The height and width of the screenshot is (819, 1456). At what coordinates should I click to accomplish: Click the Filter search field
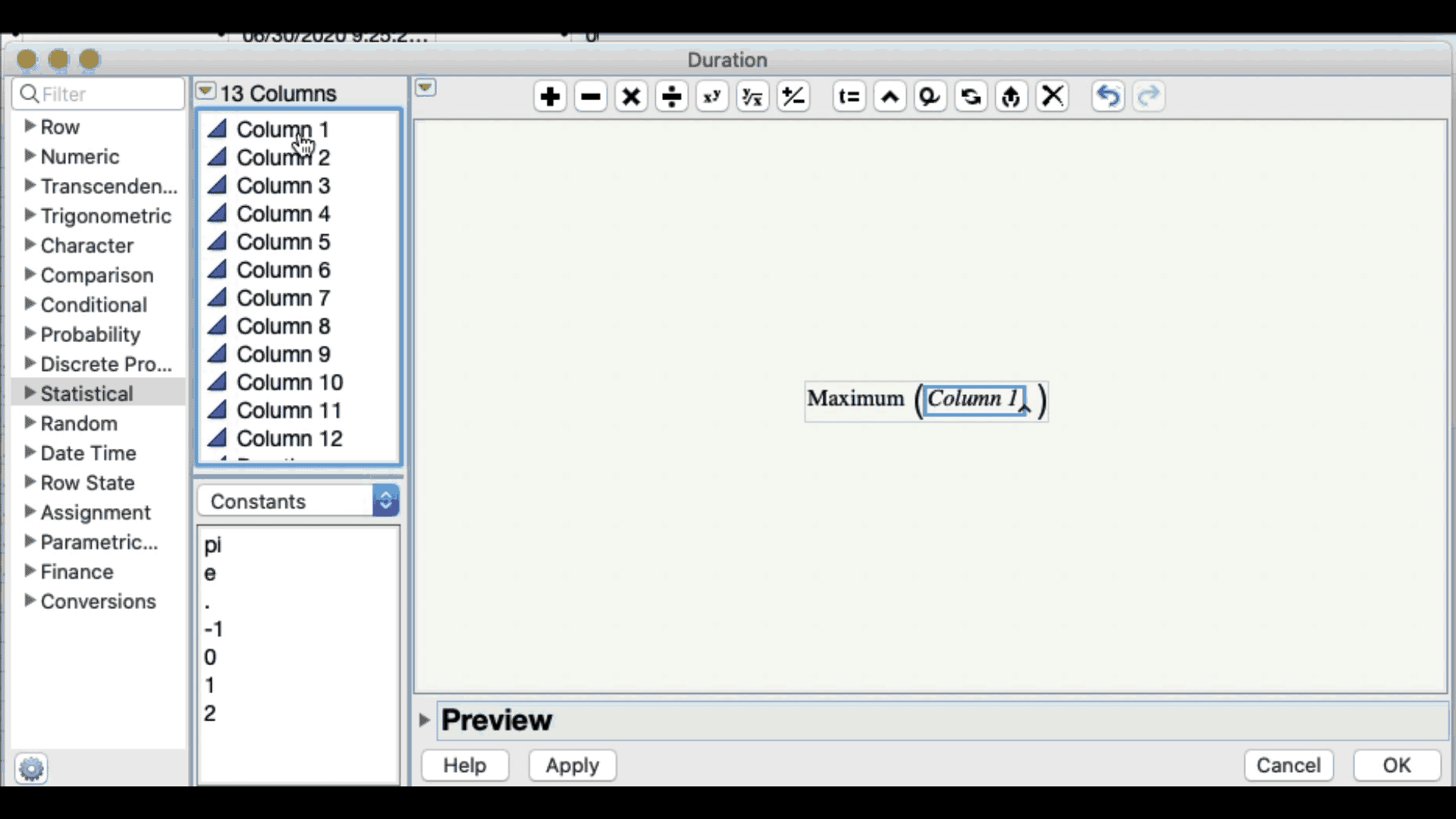click(99, 94)
